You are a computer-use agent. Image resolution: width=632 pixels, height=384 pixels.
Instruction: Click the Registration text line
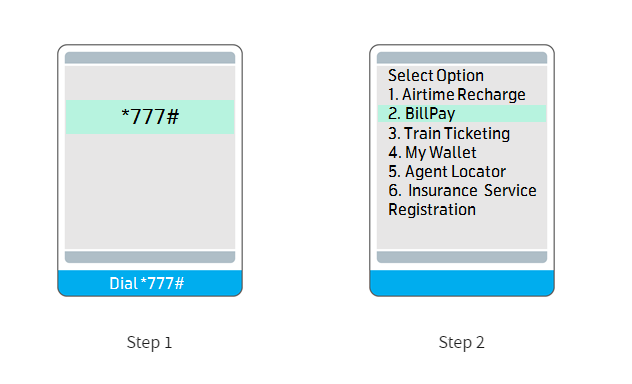click(x=432, y=210)
